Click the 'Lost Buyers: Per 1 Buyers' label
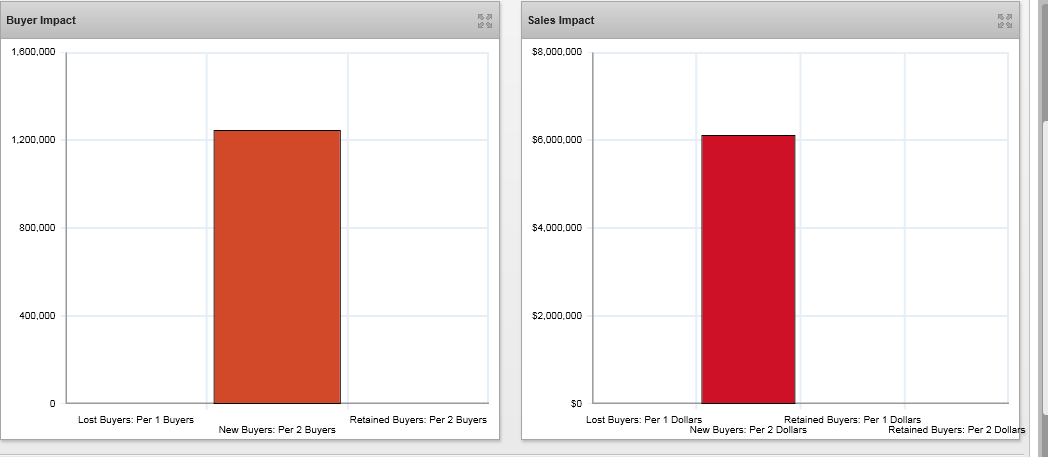 (x=136, y=420)
